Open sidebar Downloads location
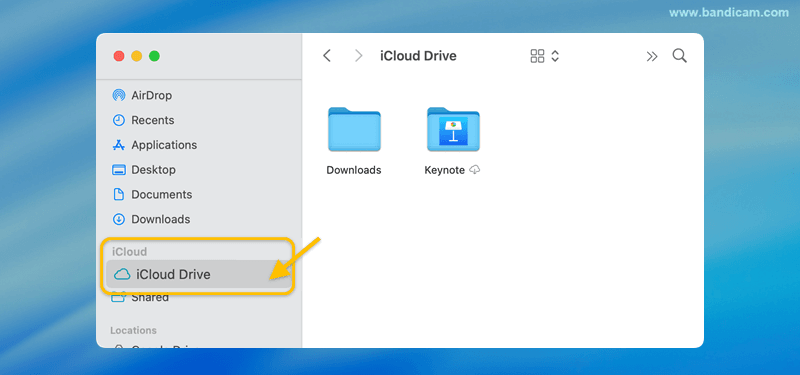800x375 pixels. click(161, 219)
